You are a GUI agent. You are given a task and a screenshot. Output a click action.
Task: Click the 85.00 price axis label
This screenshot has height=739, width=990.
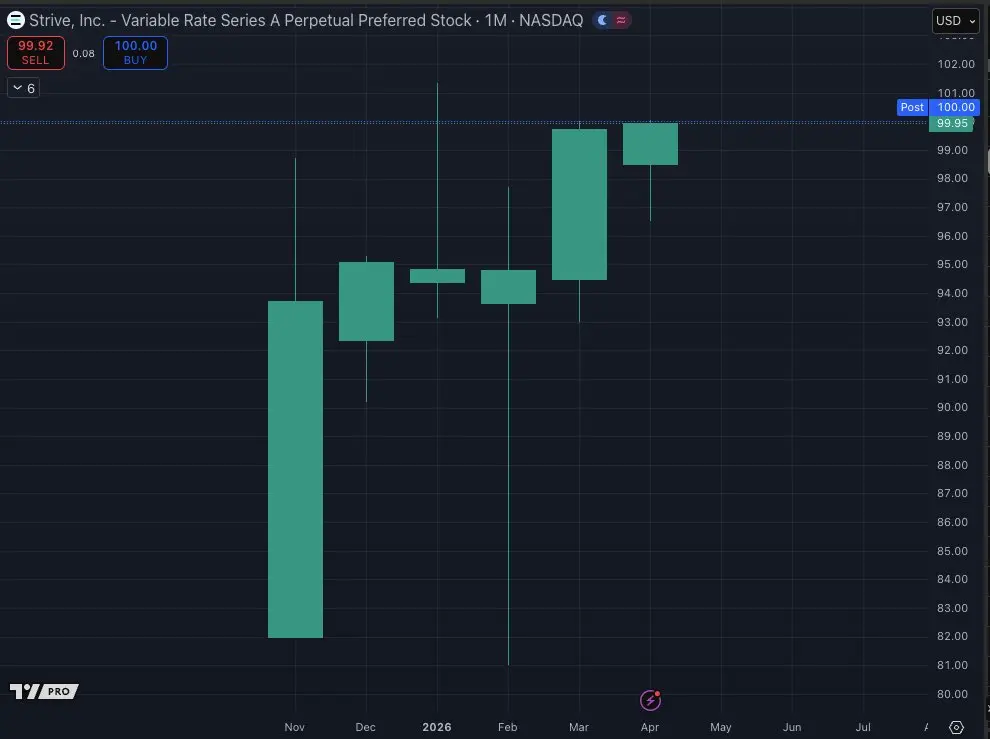pyautogui.click(x=952, y=551)
